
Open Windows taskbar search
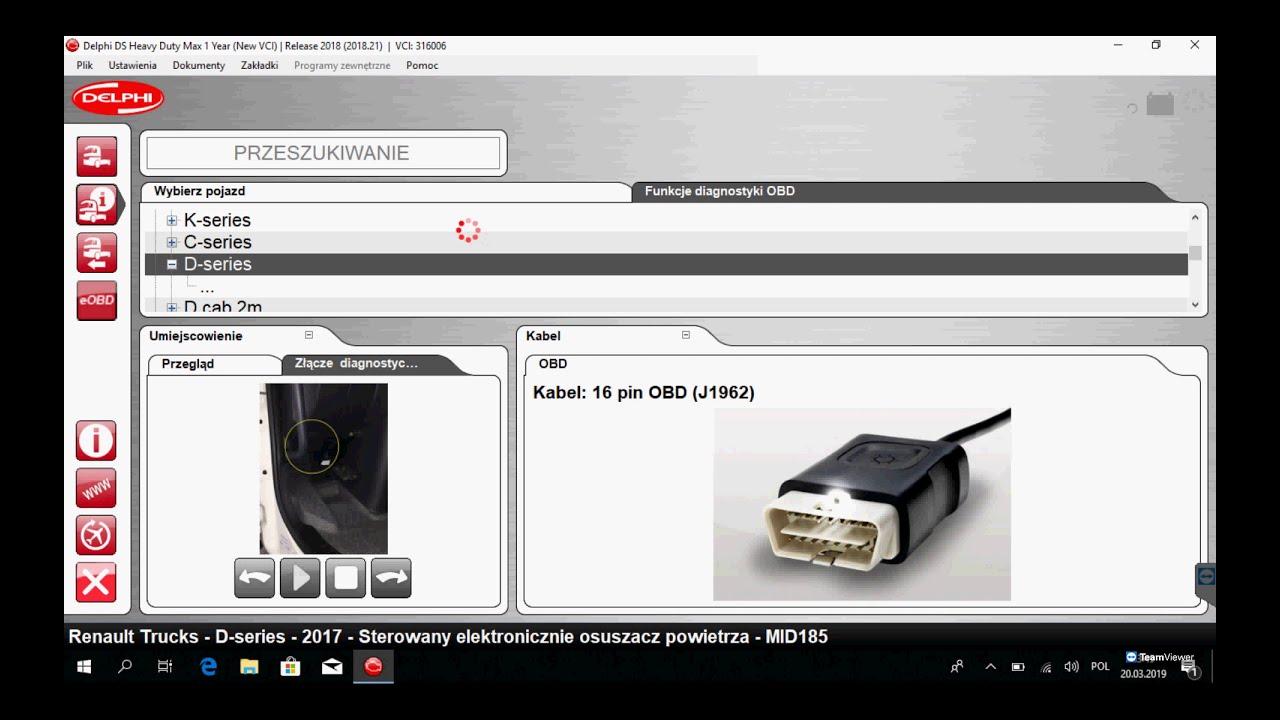tap(125, 667)
